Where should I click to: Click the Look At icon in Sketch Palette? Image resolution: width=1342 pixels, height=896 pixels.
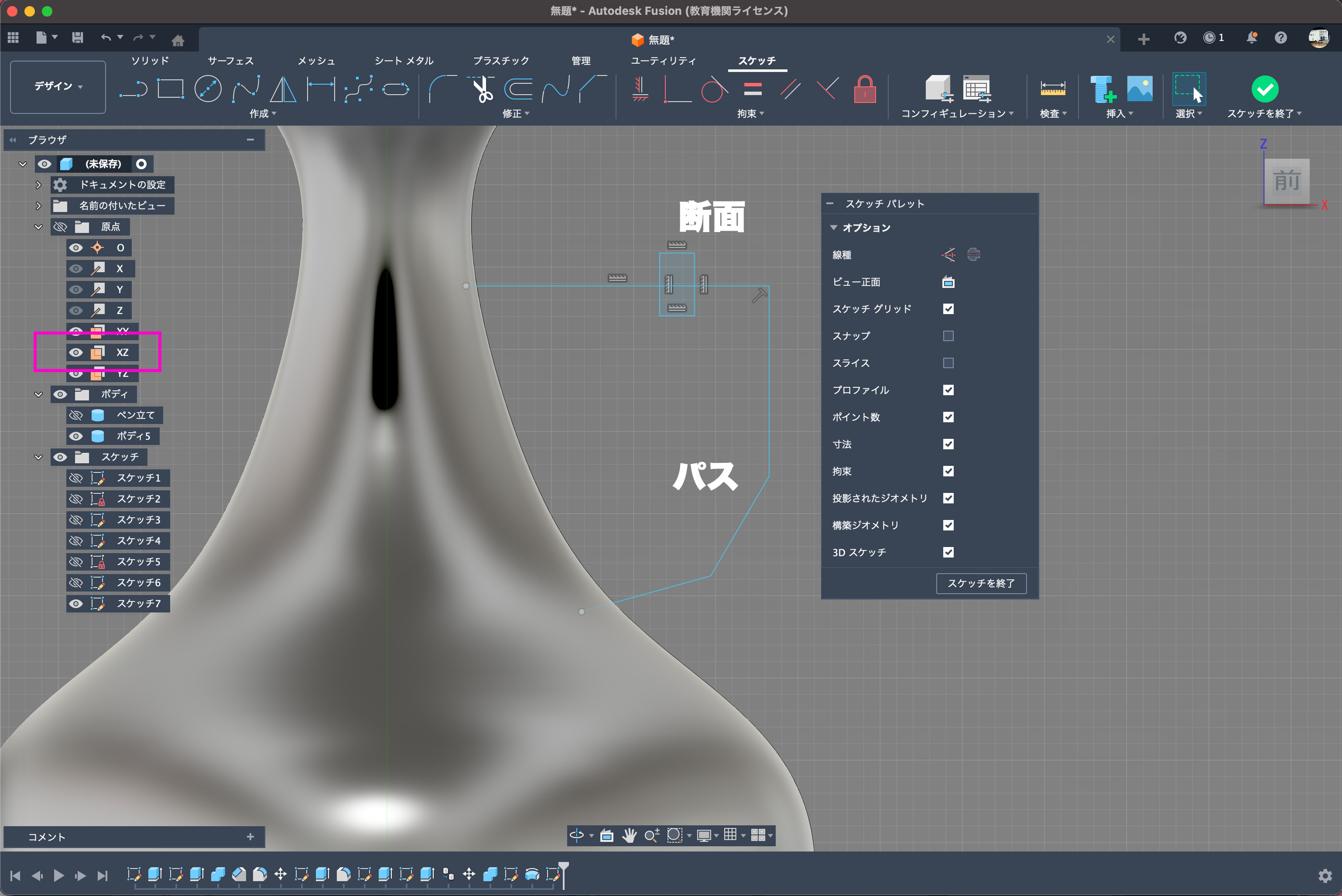[948, 282]
